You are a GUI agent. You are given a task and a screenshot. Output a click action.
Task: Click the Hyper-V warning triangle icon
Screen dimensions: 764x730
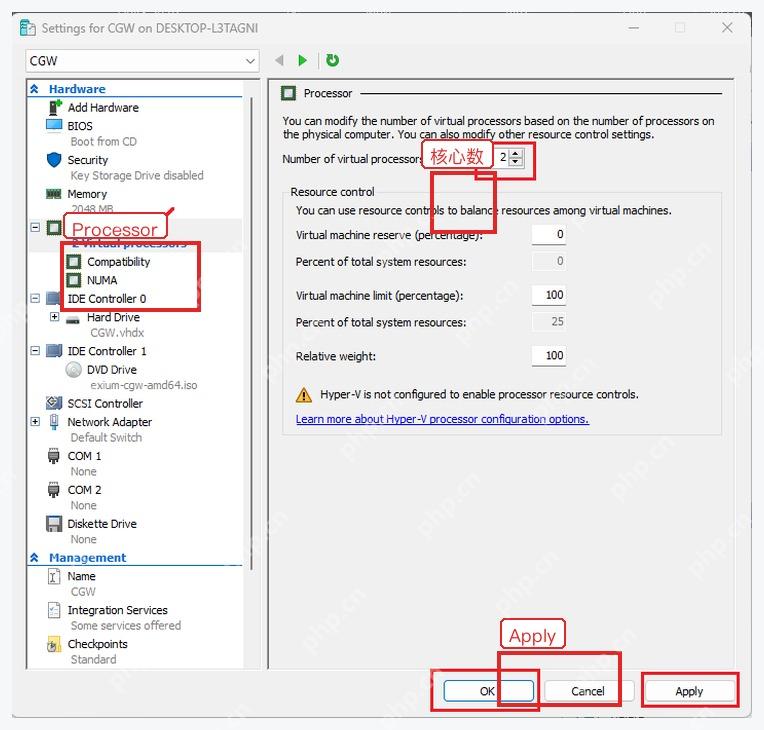pyautogui.click(x=304, y=394)
